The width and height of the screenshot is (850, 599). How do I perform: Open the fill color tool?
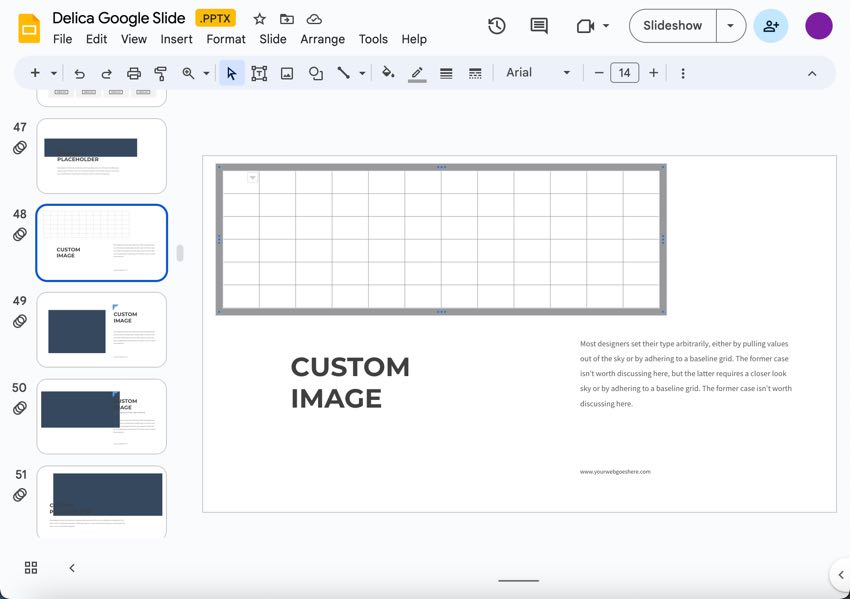click(388, 72)
